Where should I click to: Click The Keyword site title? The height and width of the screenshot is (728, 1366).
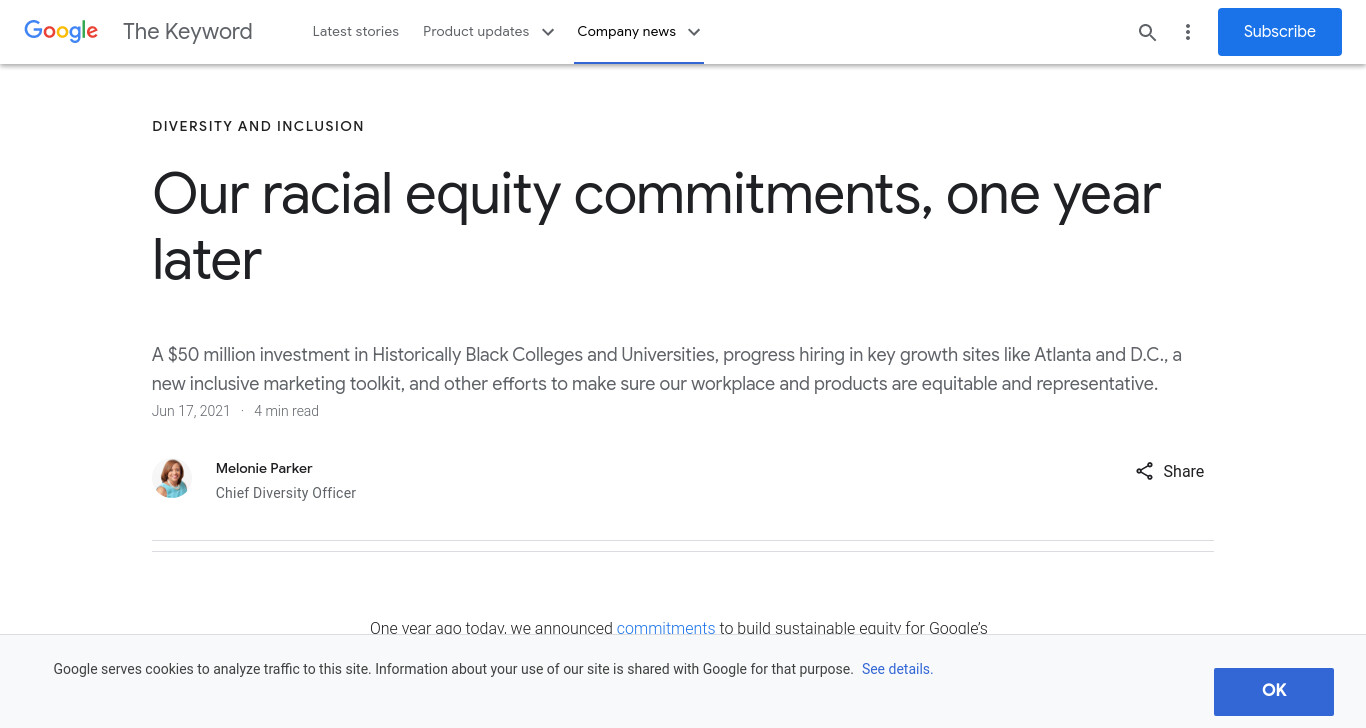pyautogui.click(x=188, y=31)
